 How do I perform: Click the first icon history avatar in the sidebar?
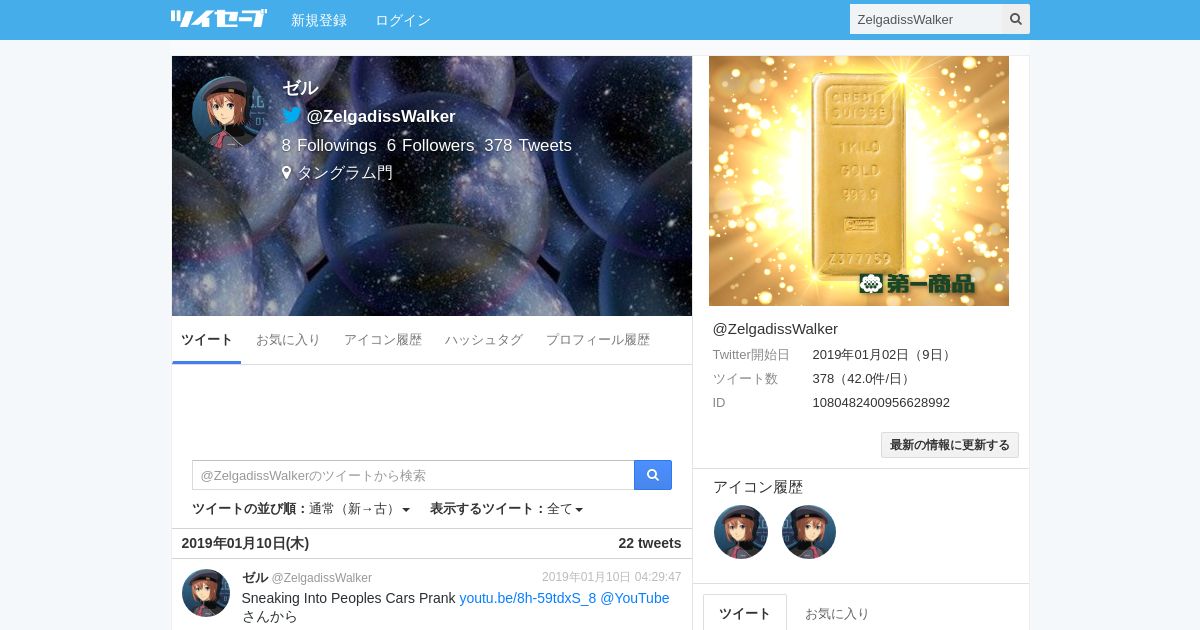741,532
